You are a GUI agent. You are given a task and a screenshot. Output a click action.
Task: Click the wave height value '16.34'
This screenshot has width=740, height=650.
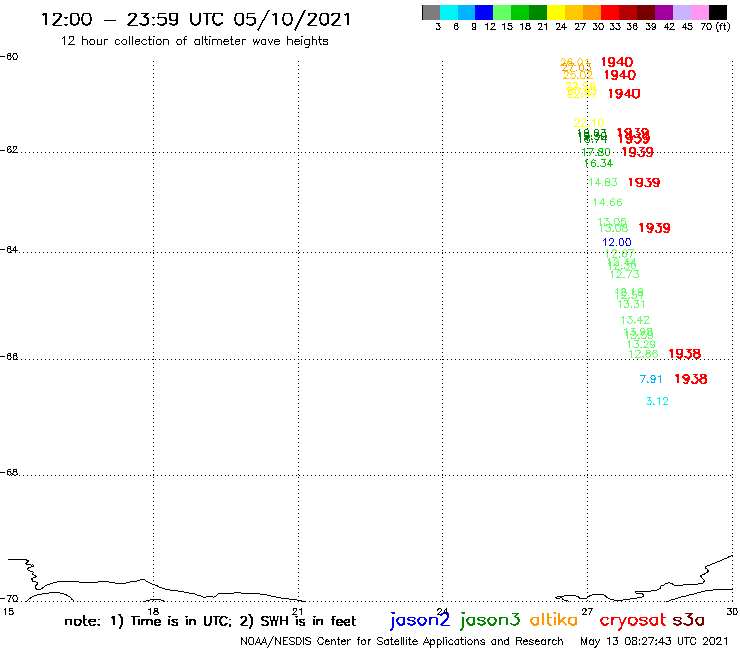[x=599, y=163]
